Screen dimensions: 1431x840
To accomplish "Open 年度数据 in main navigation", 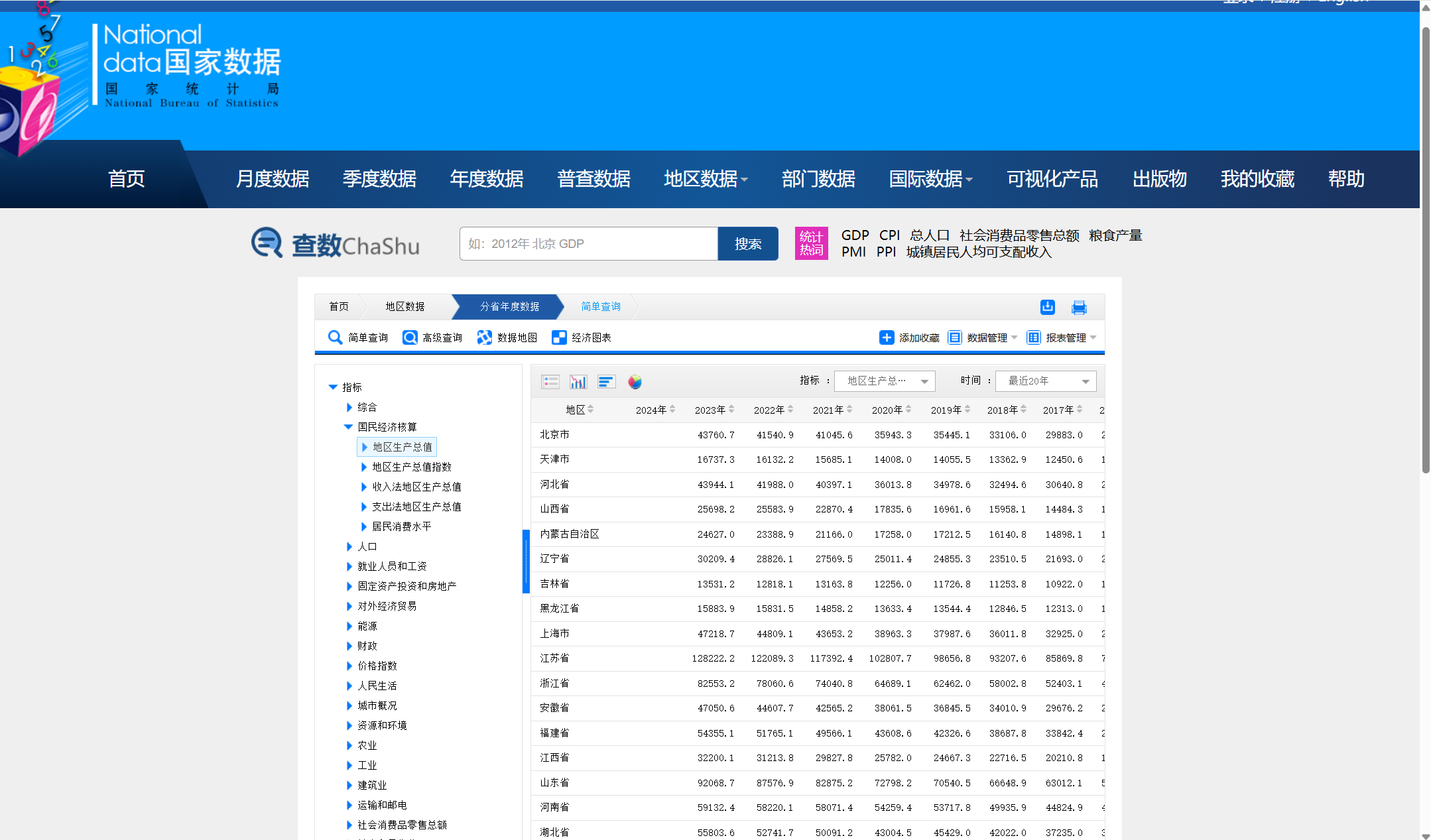I will click(486, 179).
